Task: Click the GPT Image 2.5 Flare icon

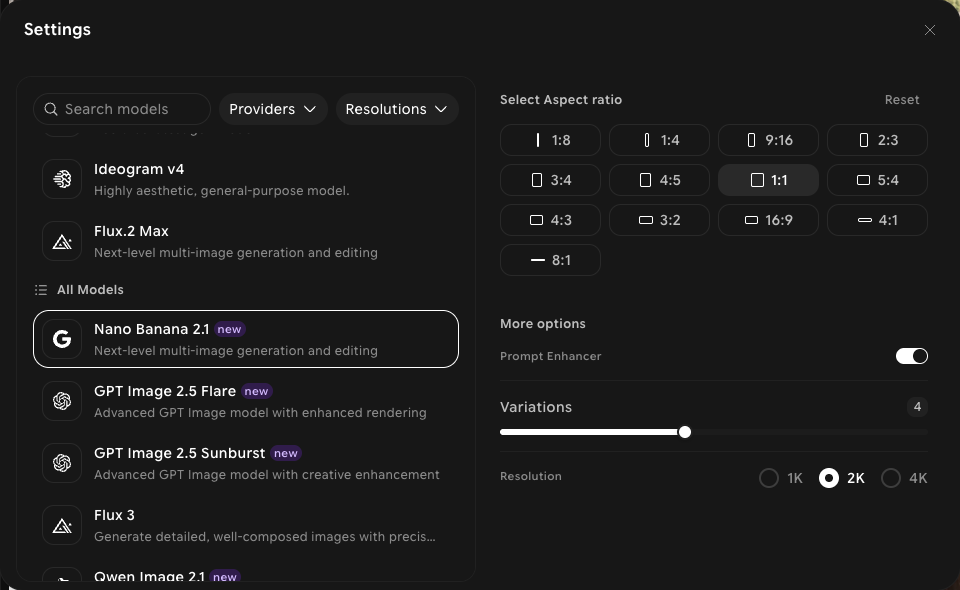Action: click(62, 401)
